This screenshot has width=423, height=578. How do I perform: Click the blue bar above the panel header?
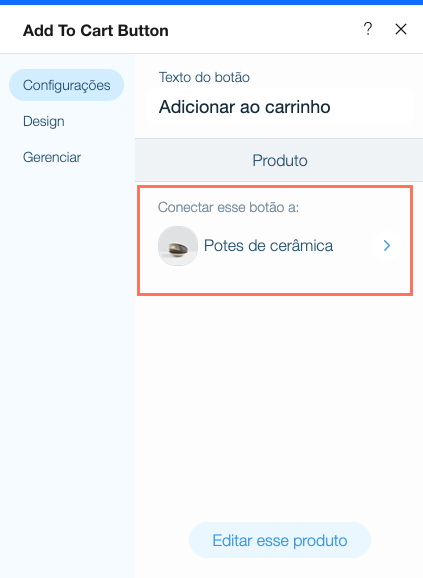[x=212, y=2]
